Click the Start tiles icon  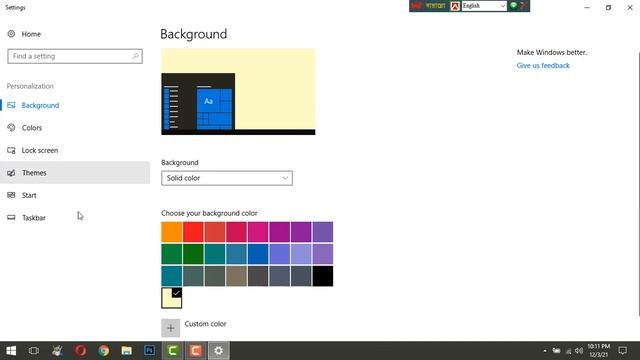(x=11, y=195)
